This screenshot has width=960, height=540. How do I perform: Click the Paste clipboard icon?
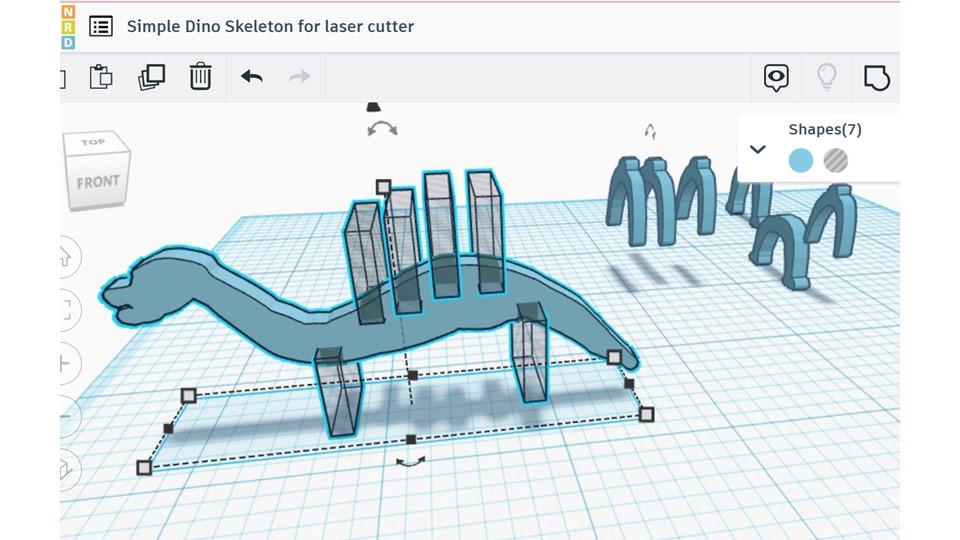coord(101,77)
